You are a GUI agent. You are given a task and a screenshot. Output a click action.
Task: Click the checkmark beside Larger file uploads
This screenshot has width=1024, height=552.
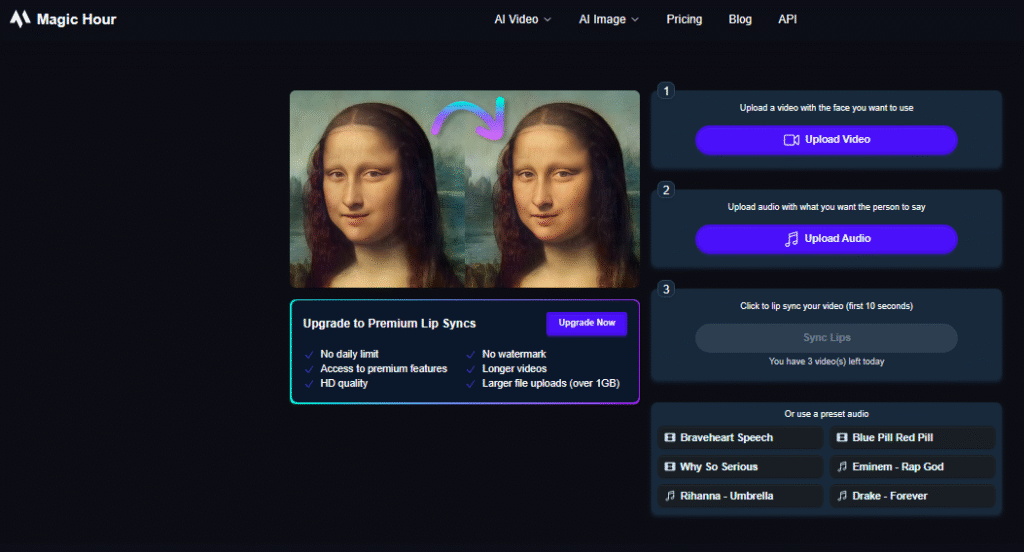(470, 384)
